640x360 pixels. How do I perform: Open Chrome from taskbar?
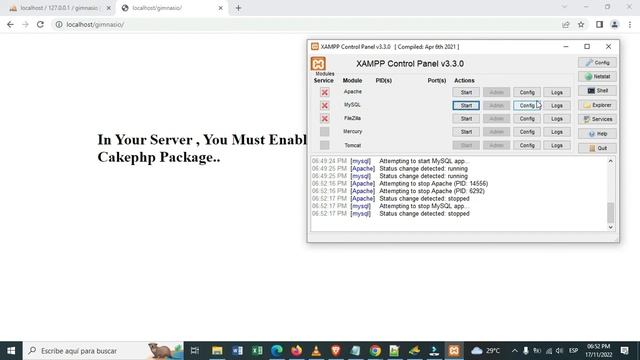tap(375, 351)
